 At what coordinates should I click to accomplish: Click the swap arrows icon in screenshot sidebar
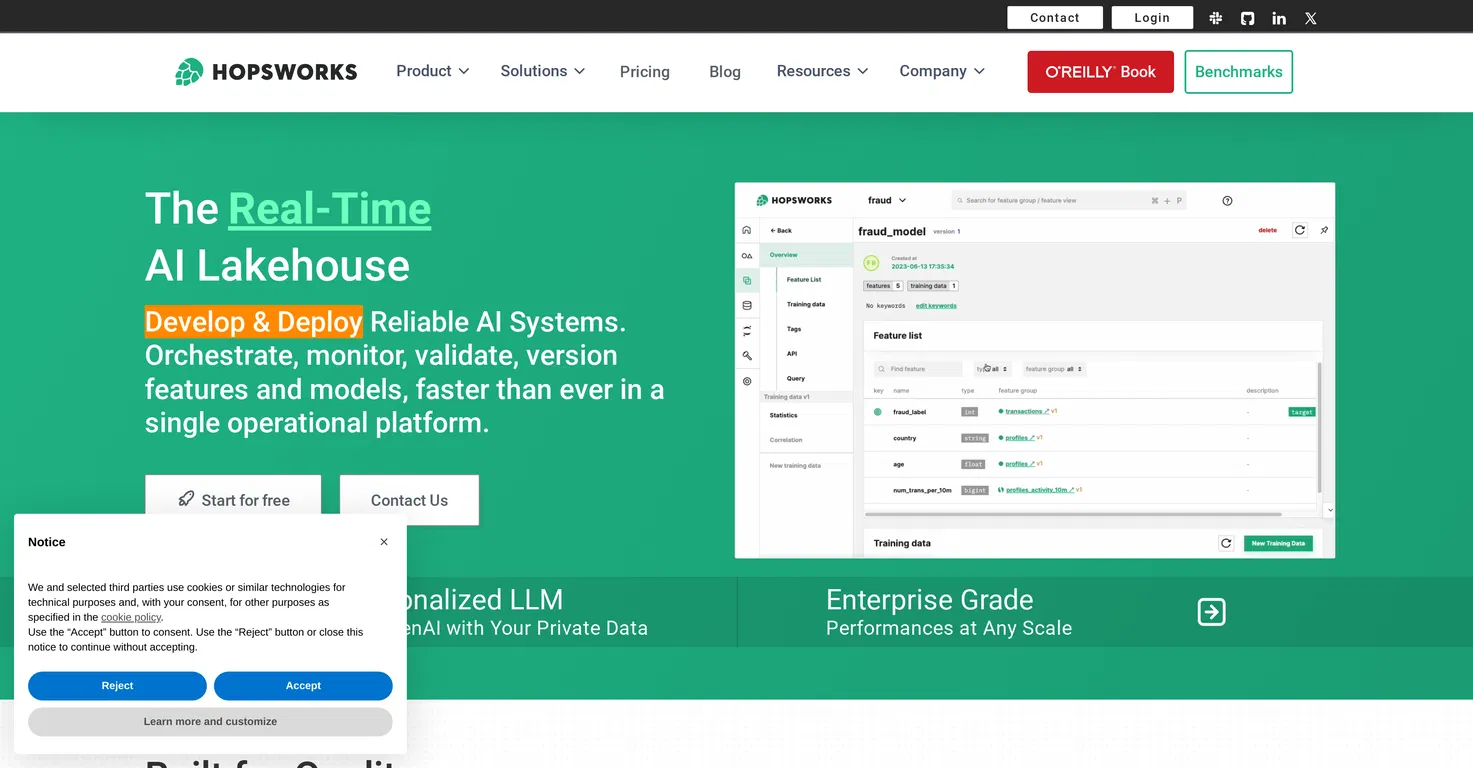click(x=747, y=331)
